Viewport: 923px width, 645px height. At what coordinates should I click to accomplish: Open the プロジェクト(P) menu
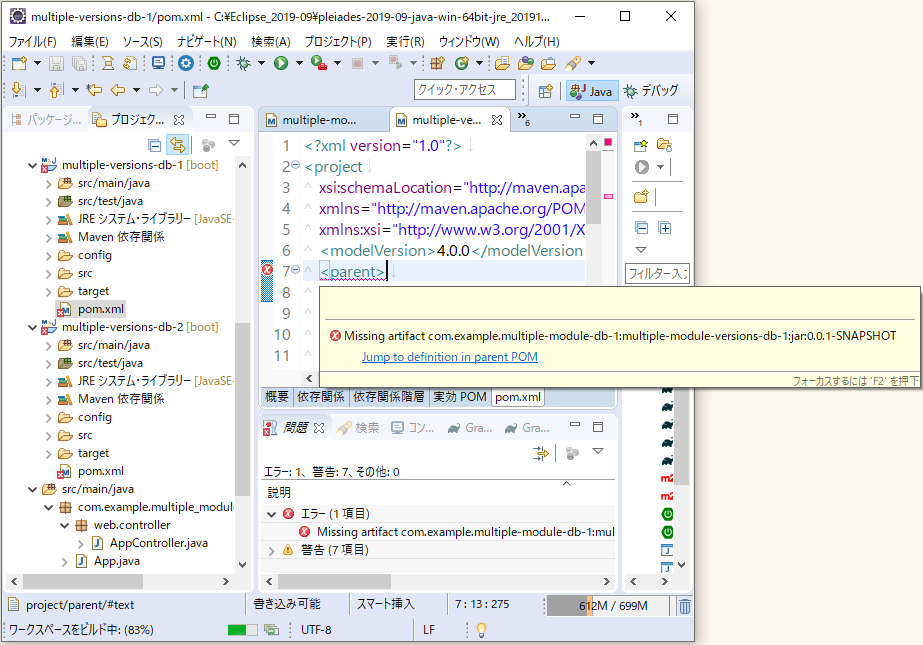click(x=338, y=42)
